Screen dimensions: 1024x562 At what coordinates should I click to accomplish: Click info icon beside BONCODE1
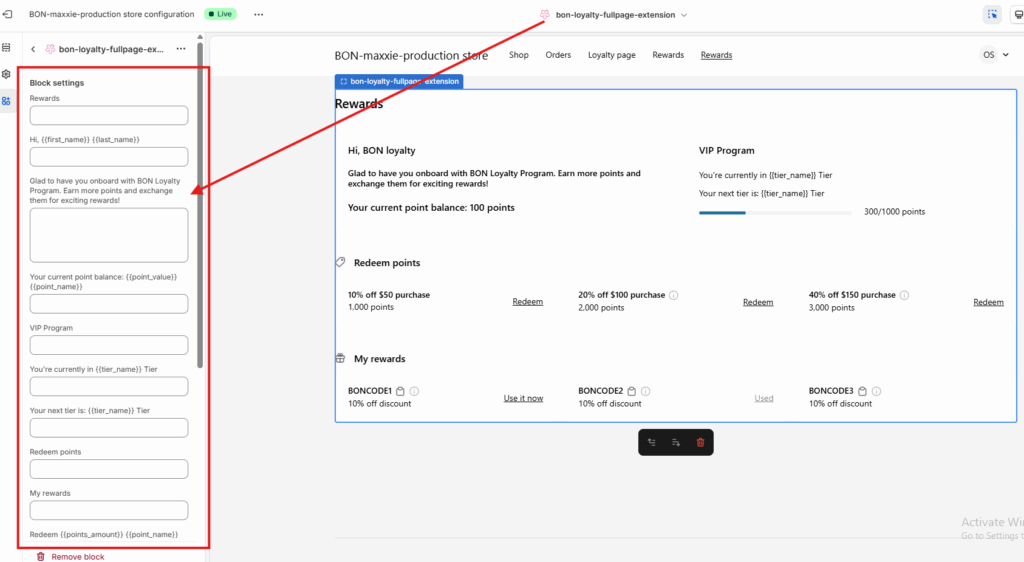(414, 391)
